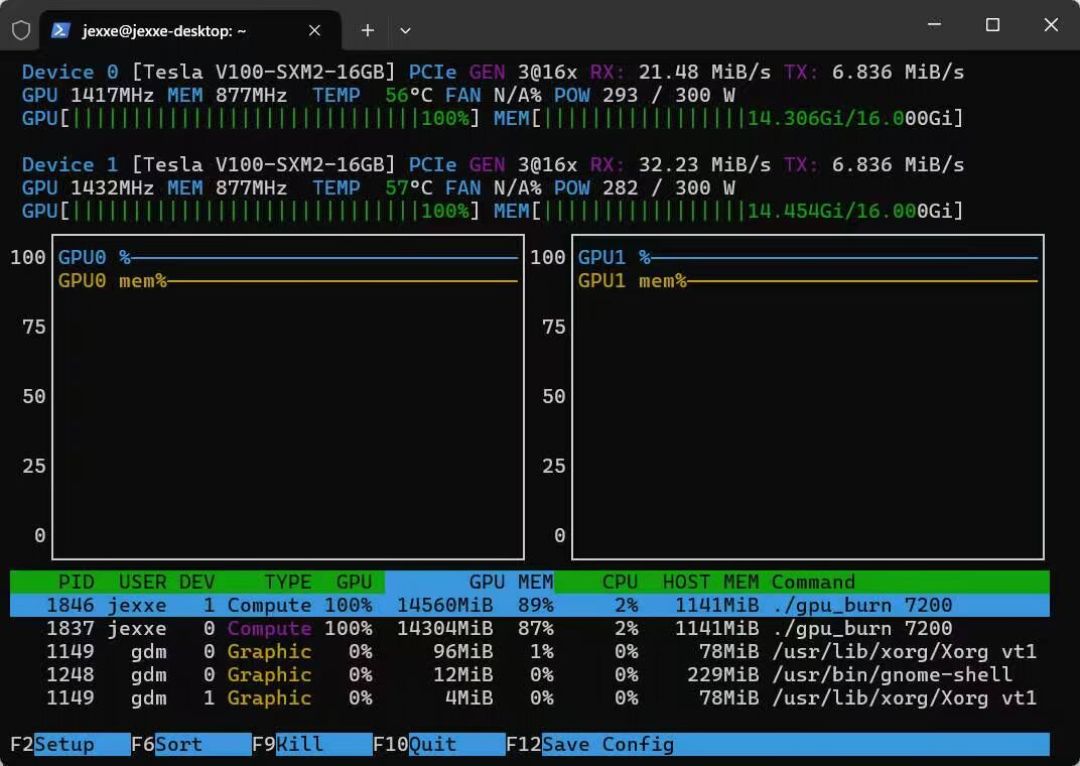Viewport: 1080px width, 766px height.
Task: Click the PowerShell icon on the terminal tab
Action: click(61, 30)
